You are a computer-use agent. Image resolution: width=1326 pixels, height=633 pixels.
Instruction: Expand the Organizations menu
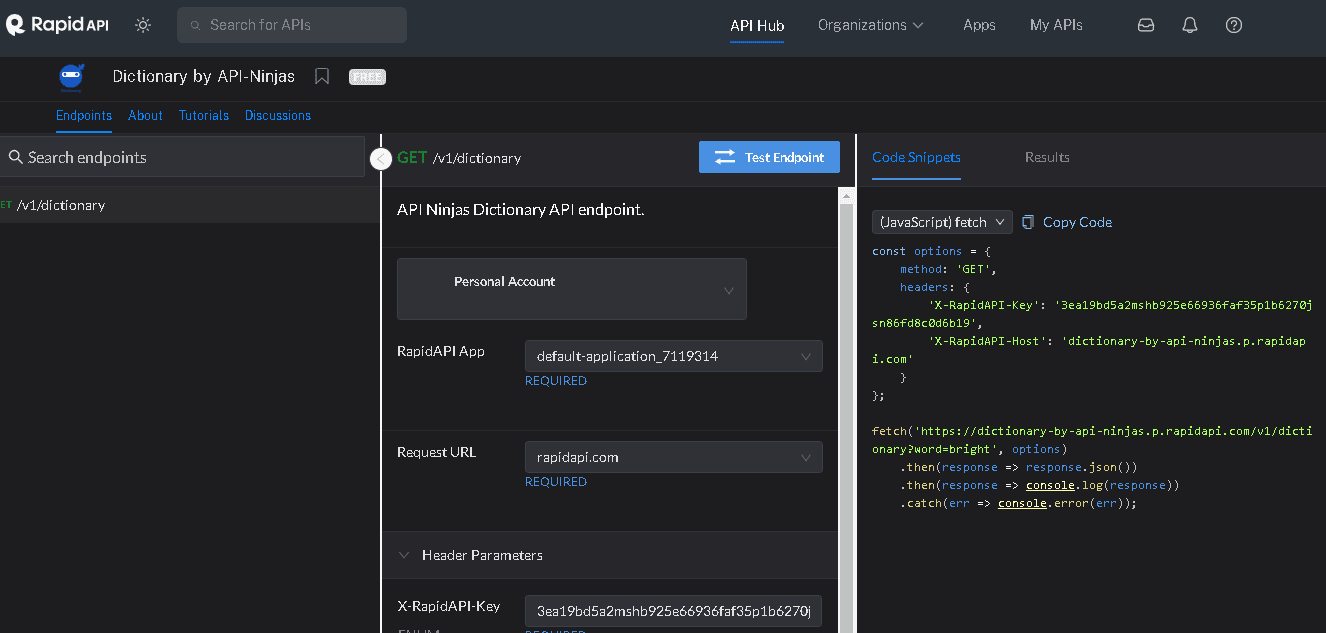click(871, 25)
